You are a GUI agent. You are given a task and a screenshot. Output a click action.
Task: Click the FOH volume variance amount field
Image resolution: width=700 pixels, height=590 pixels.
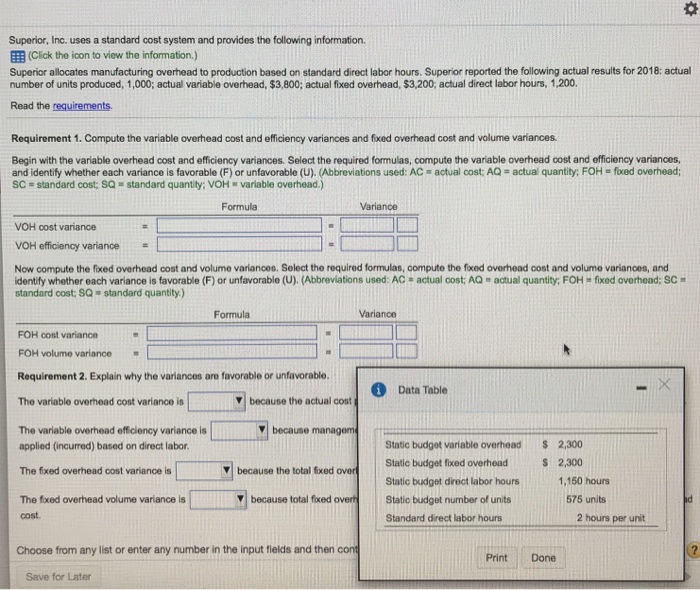(366, 351)
